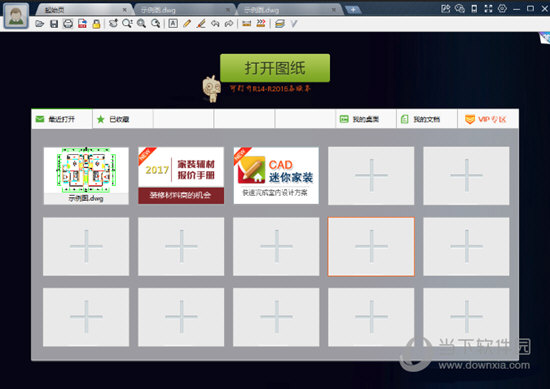Click the green 打开图纸 button
This screenshot has height=389, width=550.
click(275, 68)
